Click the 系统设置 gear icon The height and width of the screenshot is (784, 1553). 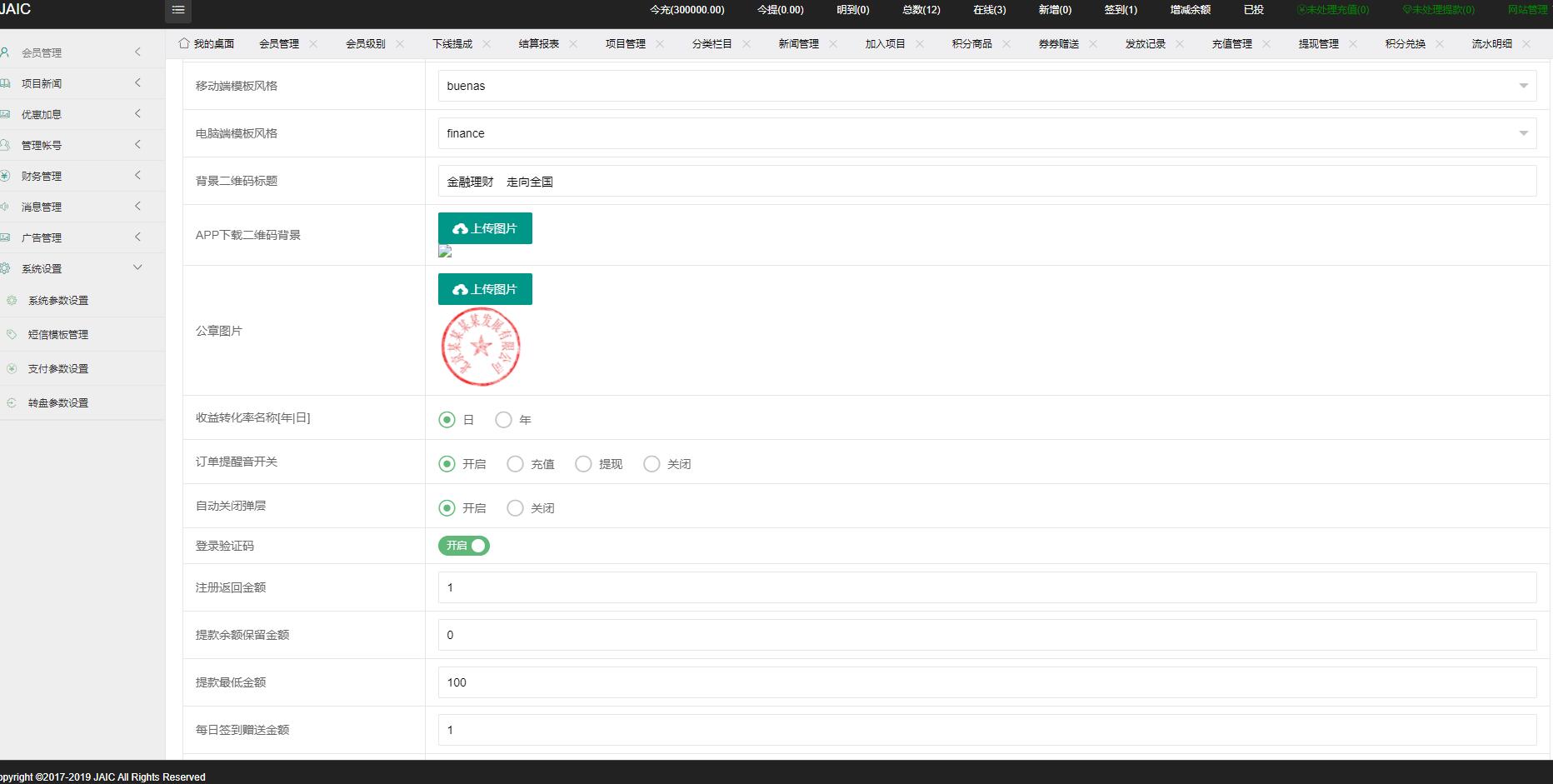point(7,268)
